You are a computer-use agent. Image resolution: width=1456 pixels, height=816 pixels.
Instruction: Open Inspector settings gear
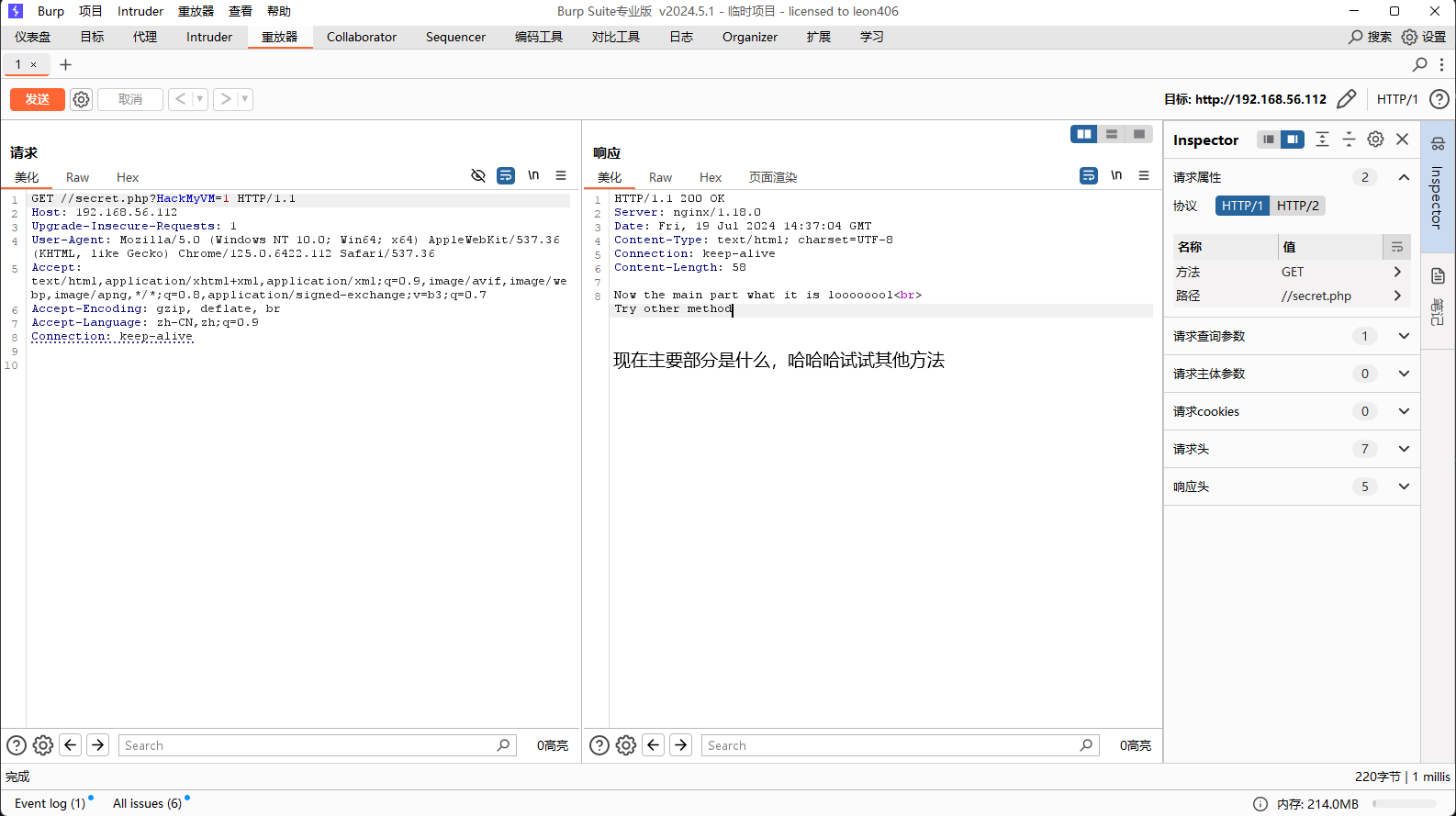(1375, 140)
